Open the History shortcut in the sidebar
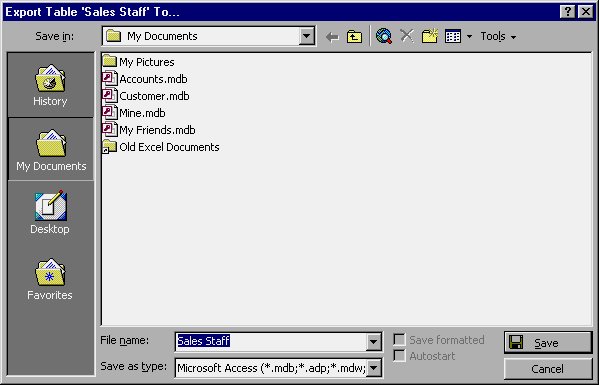599x385 pixels. tap(50, 85)
